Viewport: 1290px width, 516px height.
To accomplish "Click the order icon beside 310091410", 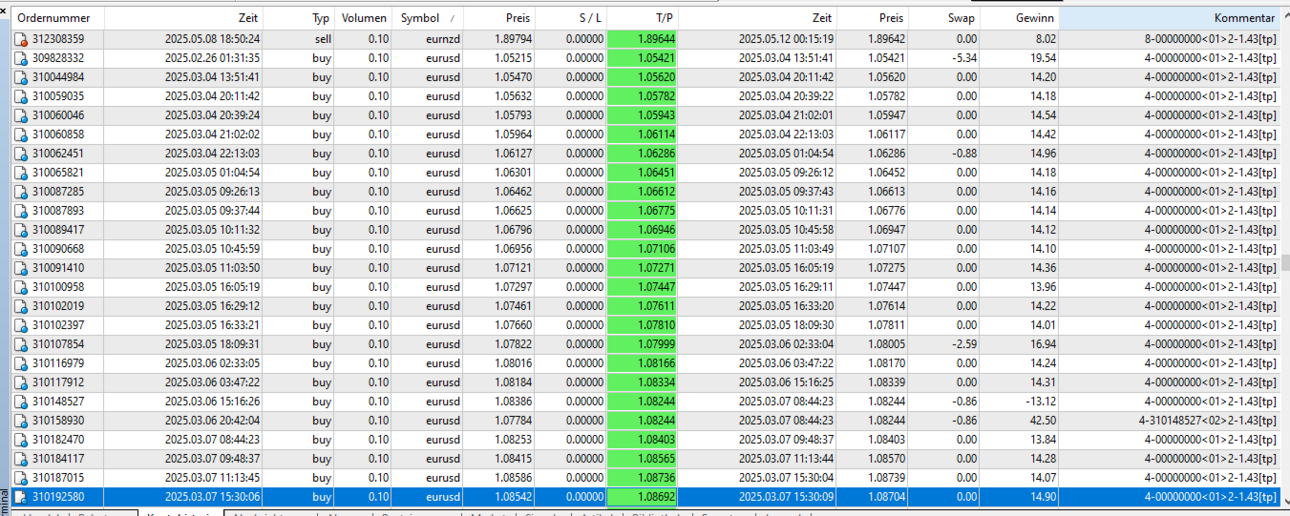I will point(21,267).
